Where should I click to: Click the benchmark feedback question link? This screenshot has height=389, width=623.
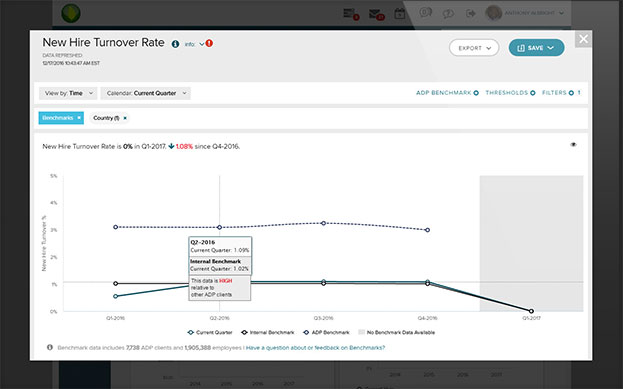tap(315, 348)
